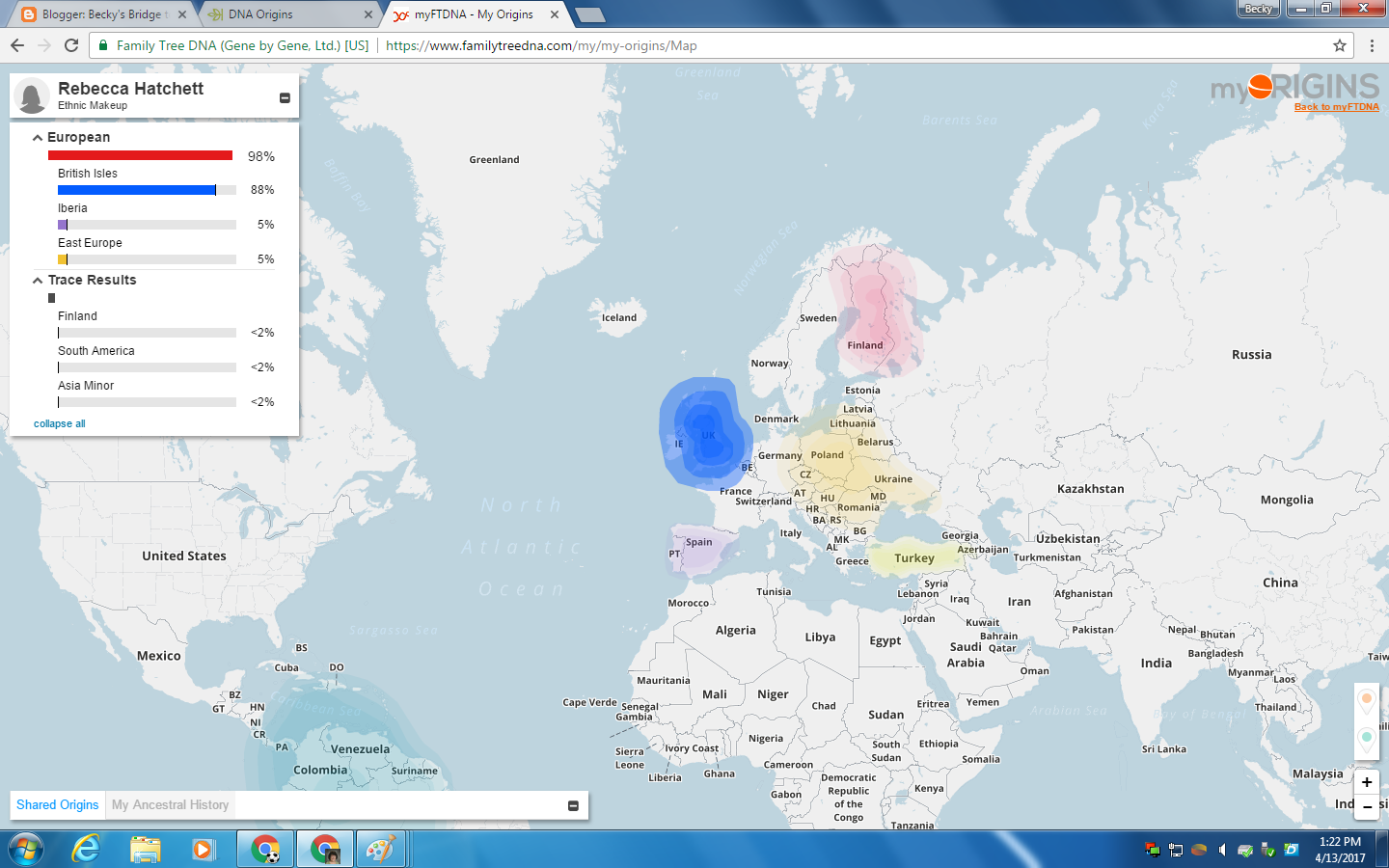1389x868 pixels.
Task: Click the printer status tray icon
Action: point(1245,850)
